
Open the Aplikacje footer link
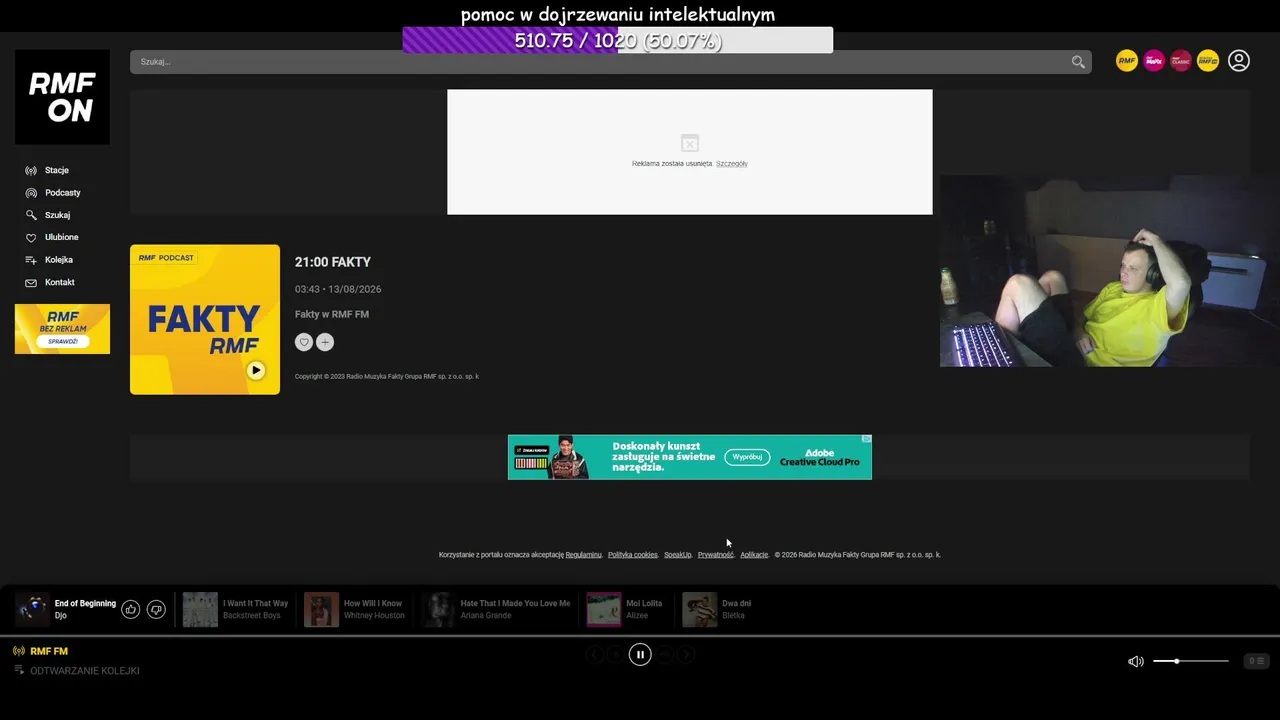point(754,555)
